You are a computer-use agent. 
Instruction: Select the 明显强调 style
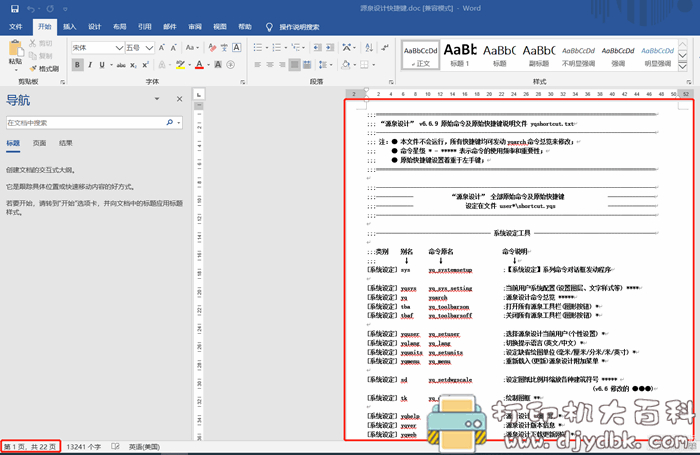pos(658,55)
